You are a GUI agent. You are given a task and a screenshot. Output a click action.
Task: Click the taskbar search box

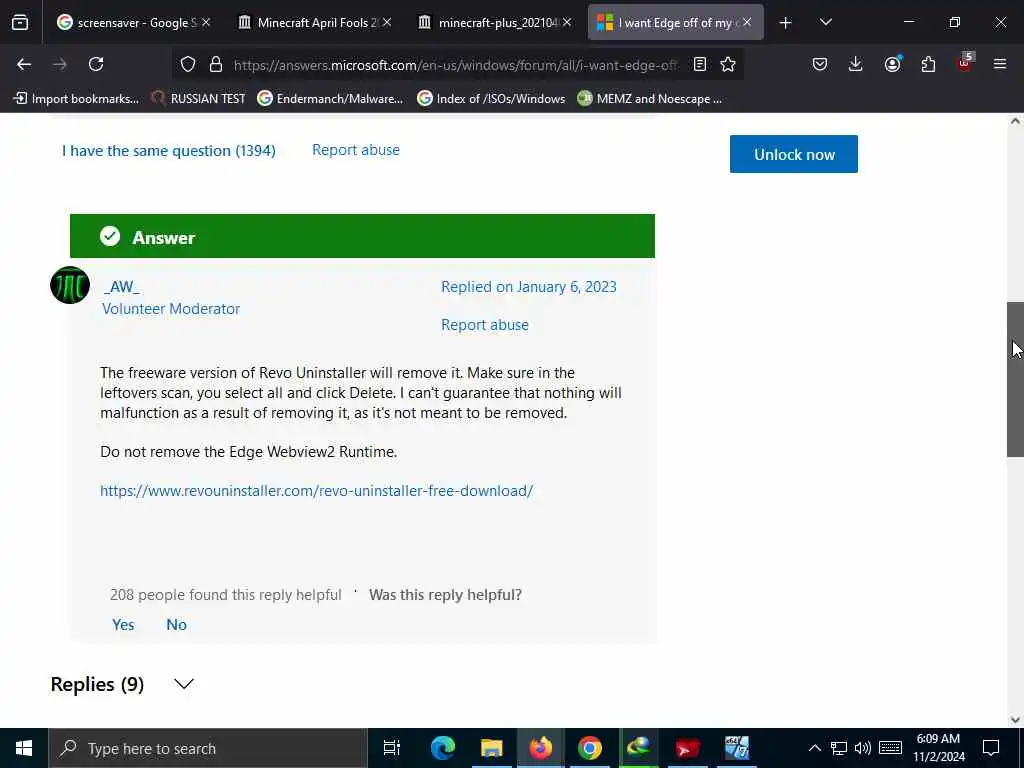208,748
